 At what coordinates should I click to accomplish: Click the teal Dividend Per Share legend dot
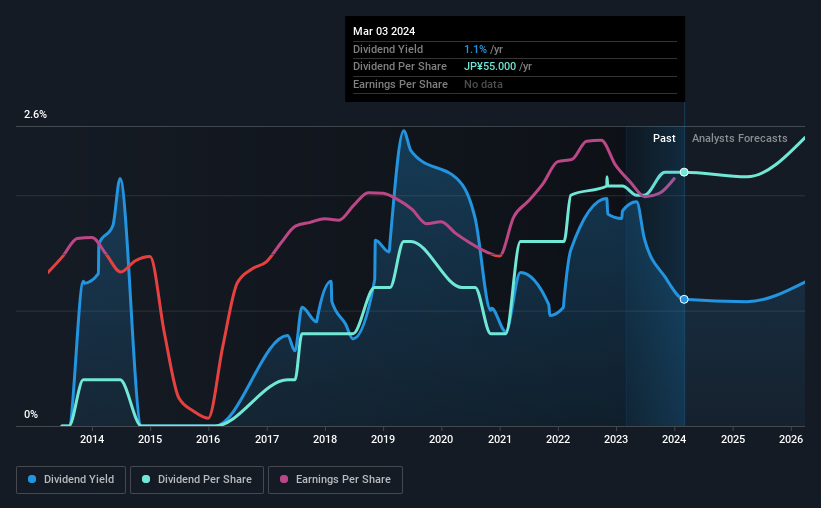coord(146,479)
